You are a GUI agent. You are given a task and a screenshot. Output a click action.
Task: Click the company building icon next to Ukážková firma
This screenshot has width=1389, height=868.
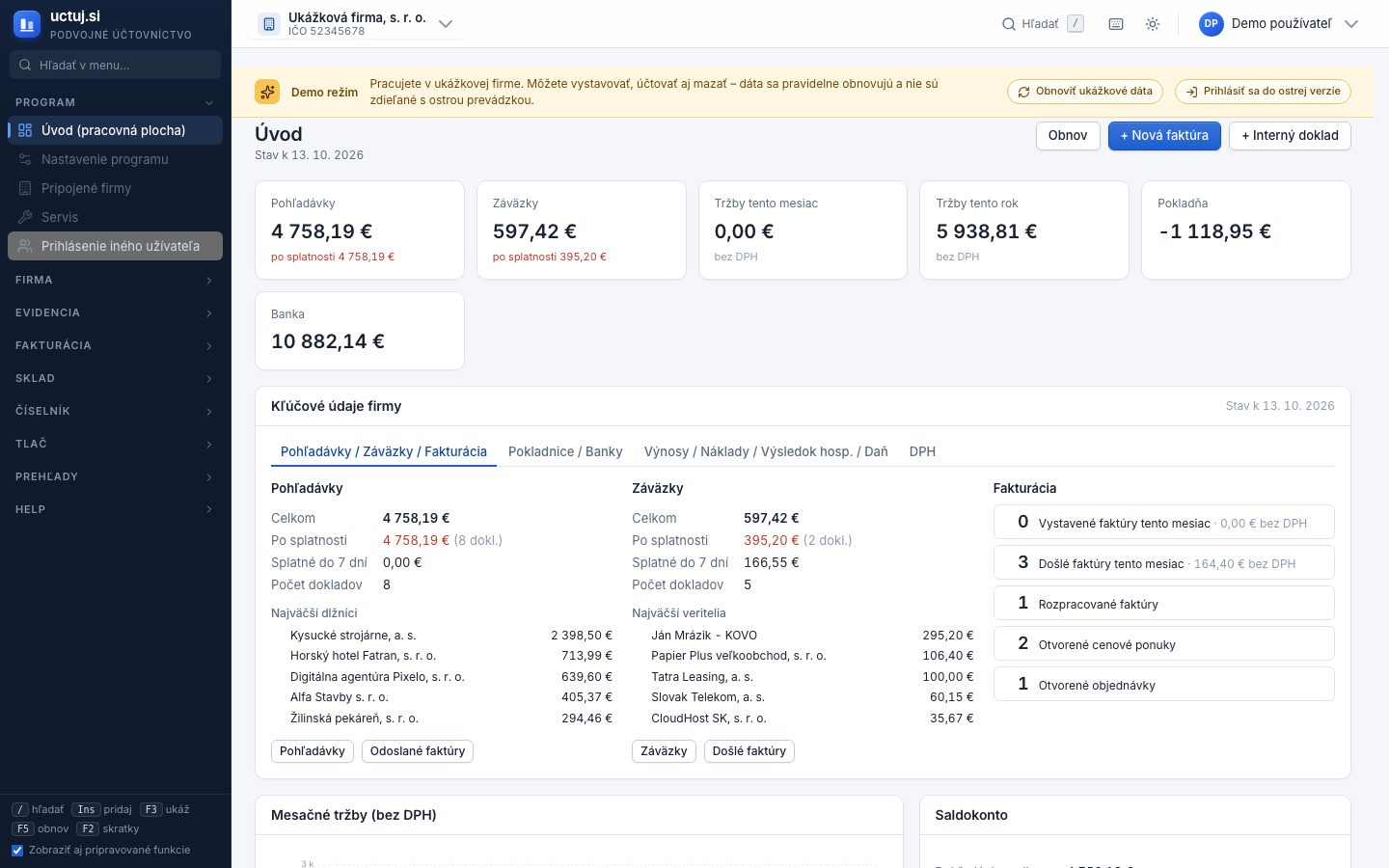[269, 24]
